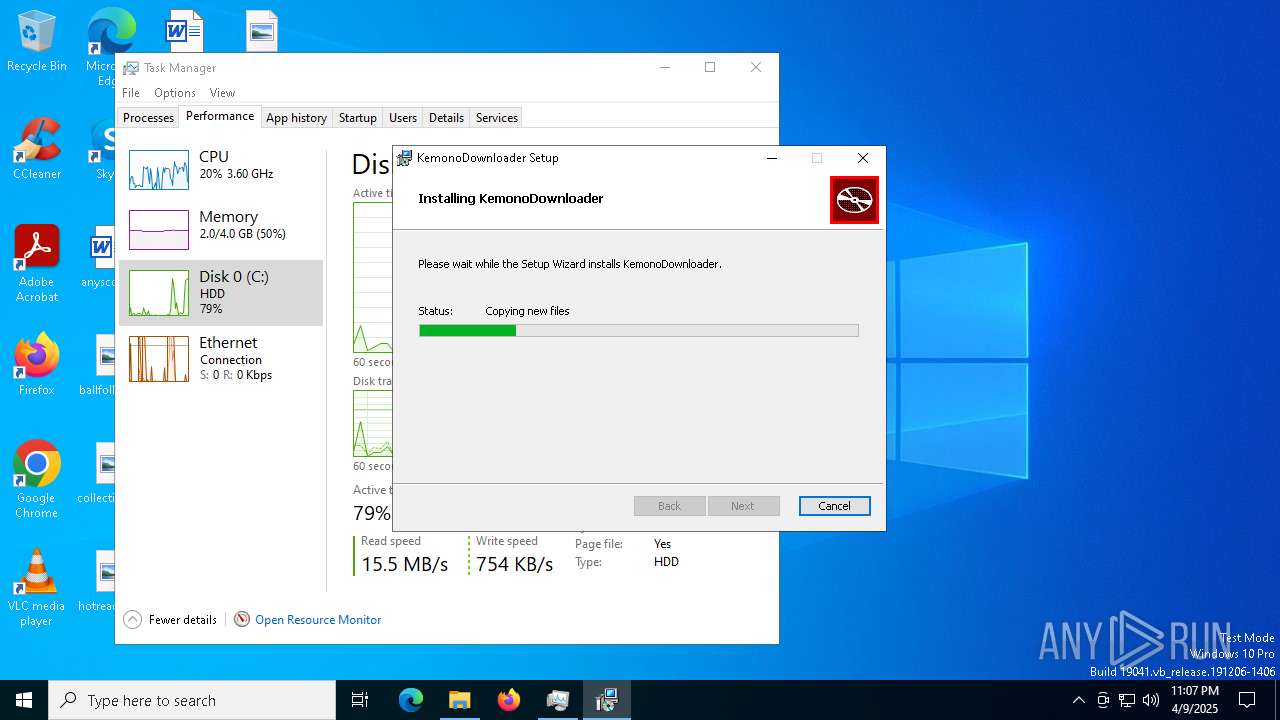1280x720 pixels.
Task: Open the image file icon on desktop top row
Action: [261, 31]
